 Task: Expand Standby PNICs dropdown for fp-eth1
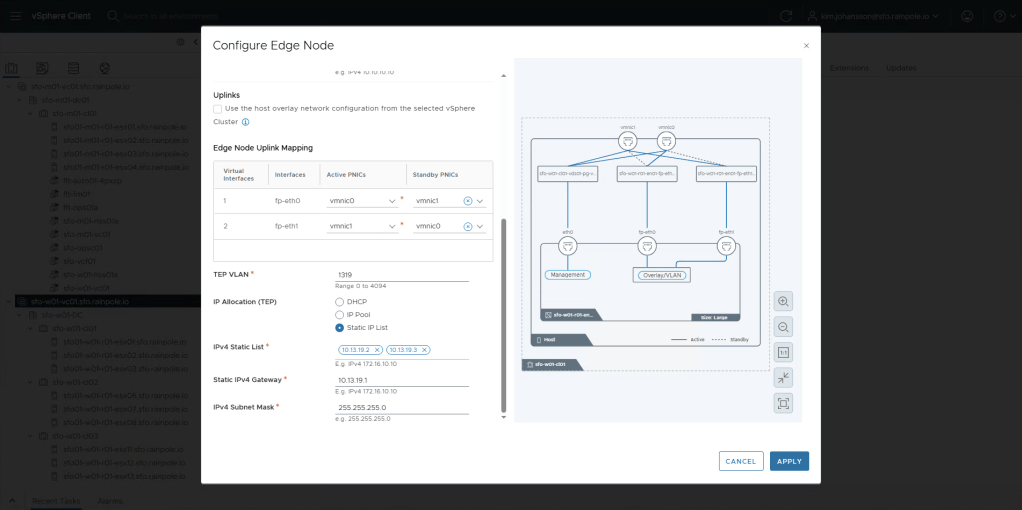click(x=480, y=227)
